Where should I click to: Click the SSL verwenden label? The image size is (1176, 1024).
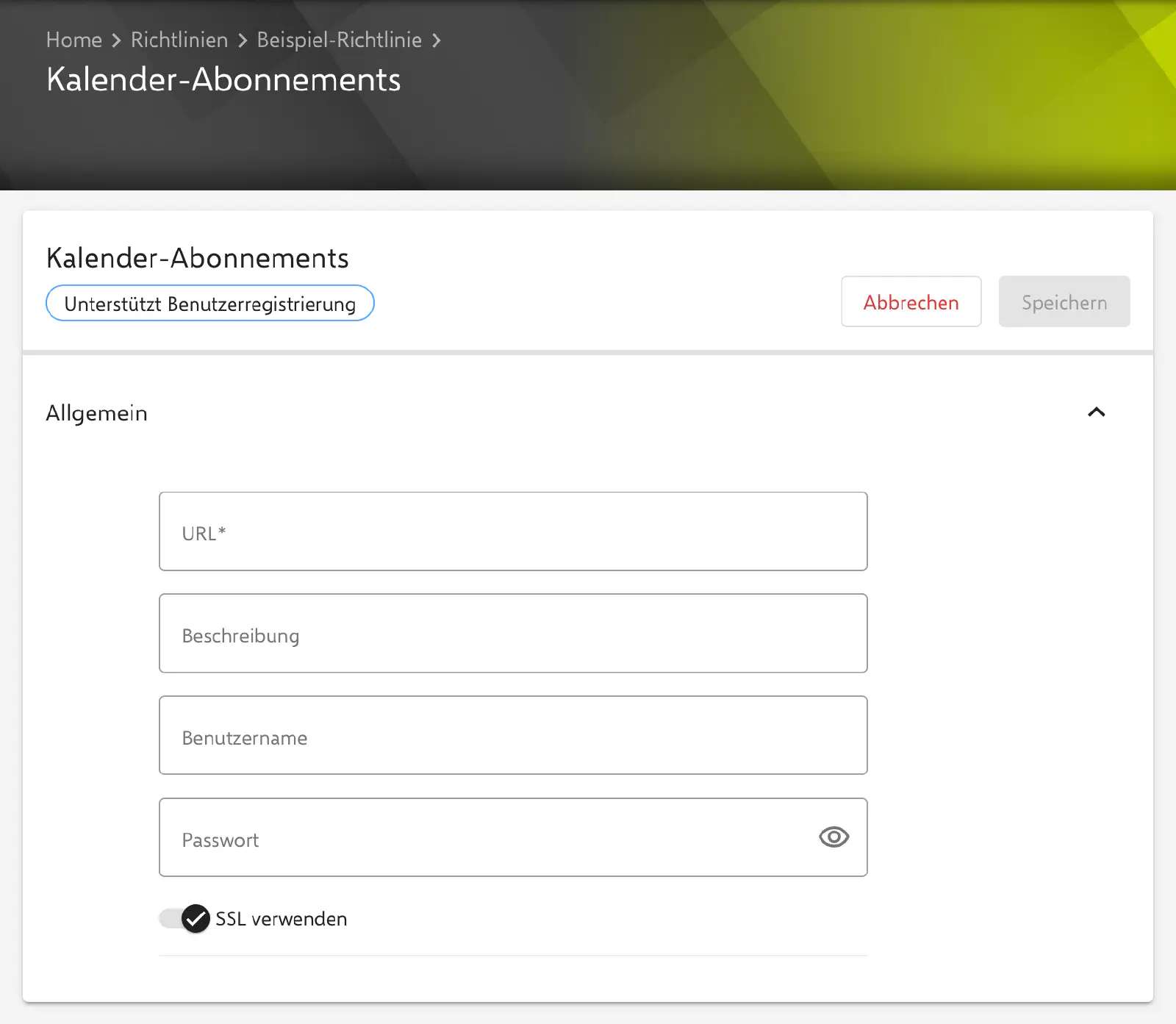tap(281, 919)
